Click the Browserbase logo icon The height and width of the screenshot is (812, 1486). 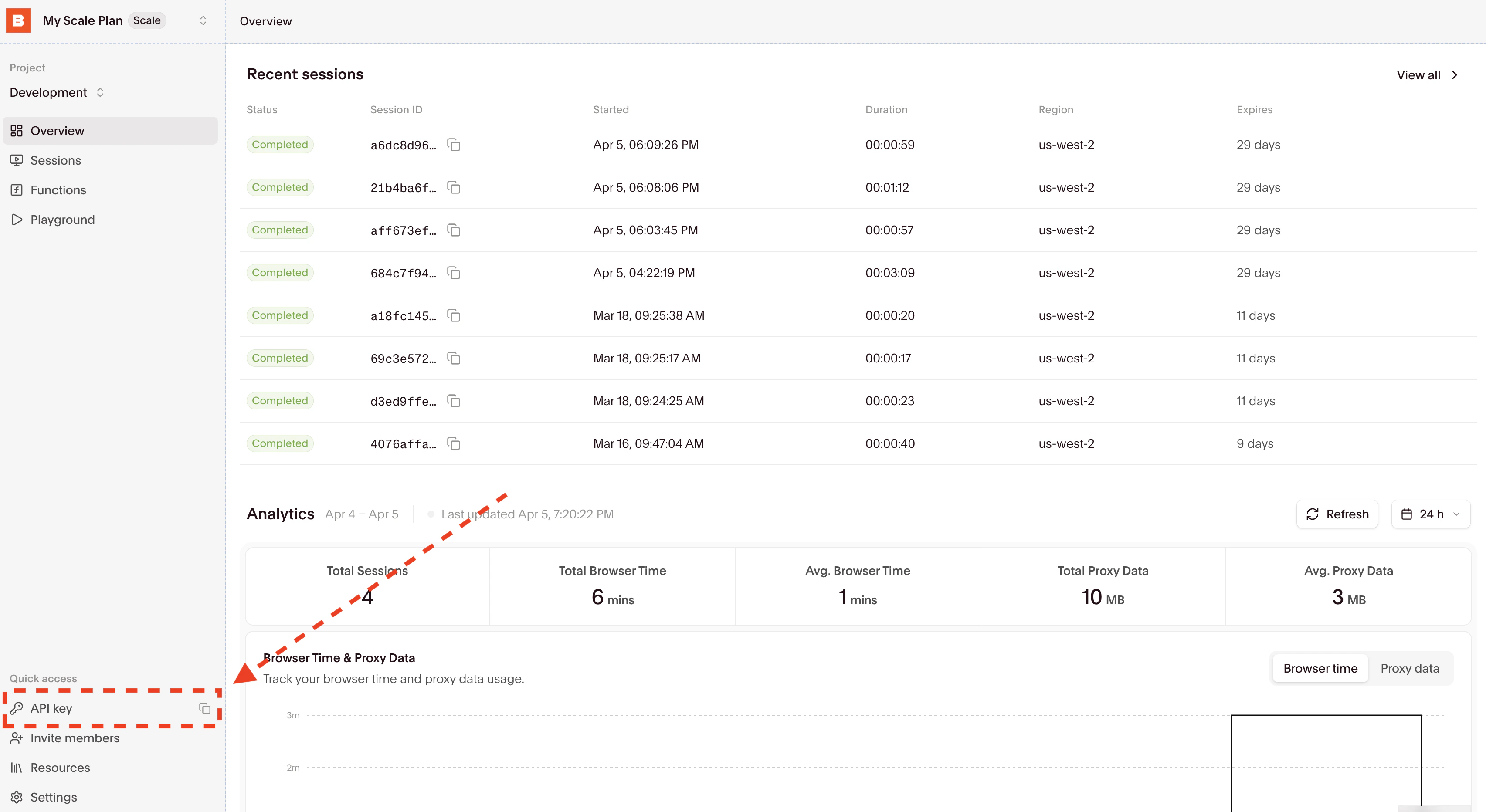point(18,21)
